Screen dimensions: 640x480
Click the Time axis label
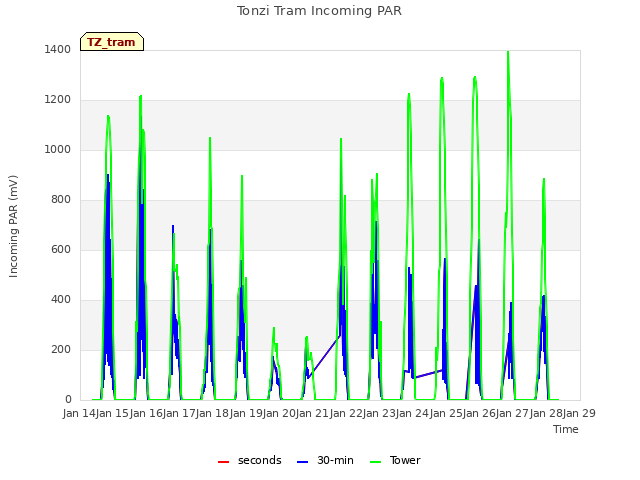[566, 429]
